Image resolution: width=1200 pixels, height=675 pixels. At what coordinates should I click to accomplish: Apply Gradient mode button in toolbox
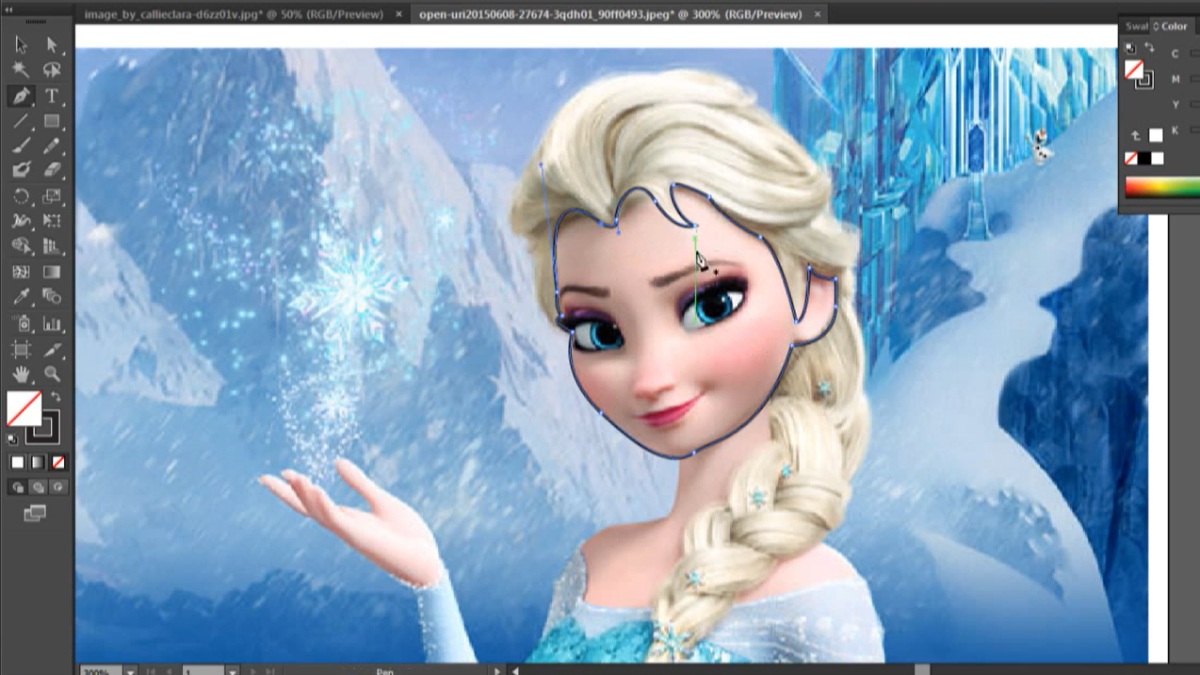[38, 462]
